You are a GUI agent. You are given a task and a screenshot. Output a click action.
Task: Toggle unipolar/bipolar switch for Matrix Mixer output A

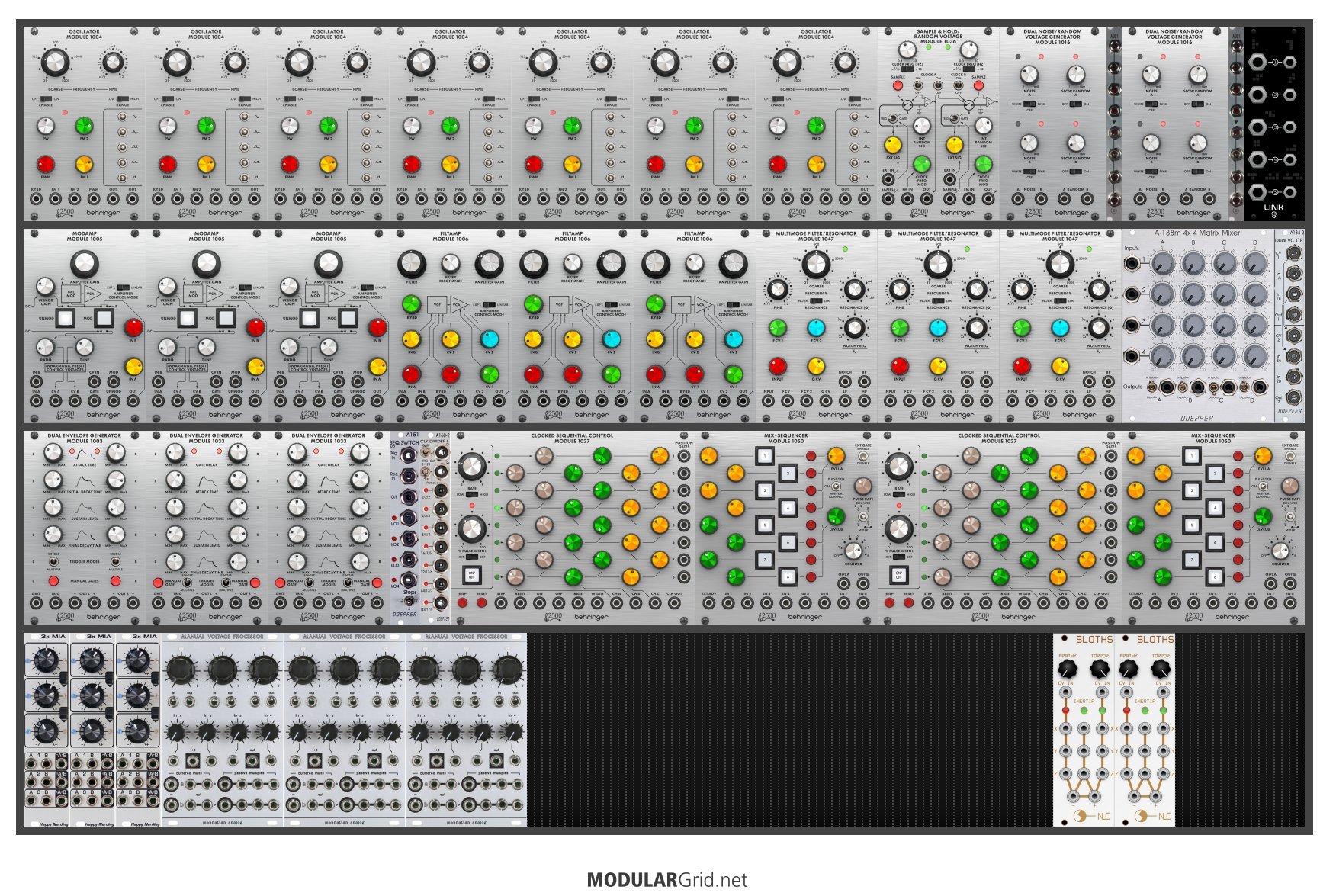(x=1151, y=387)
